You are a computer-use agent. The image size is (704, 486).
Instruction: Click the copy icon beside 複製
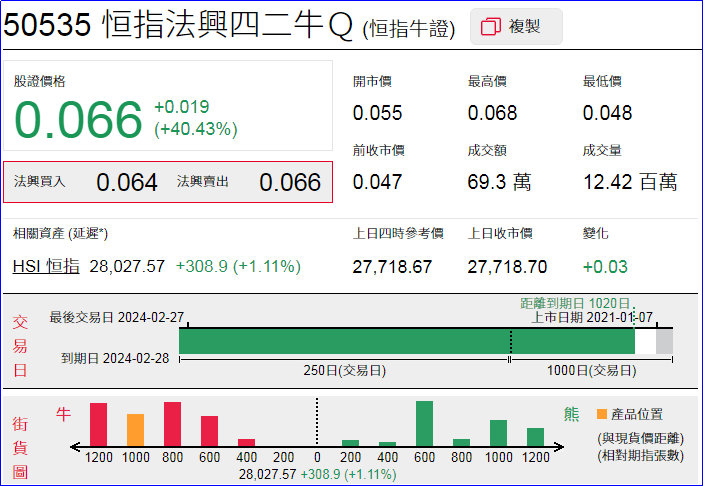pos(490,27)
